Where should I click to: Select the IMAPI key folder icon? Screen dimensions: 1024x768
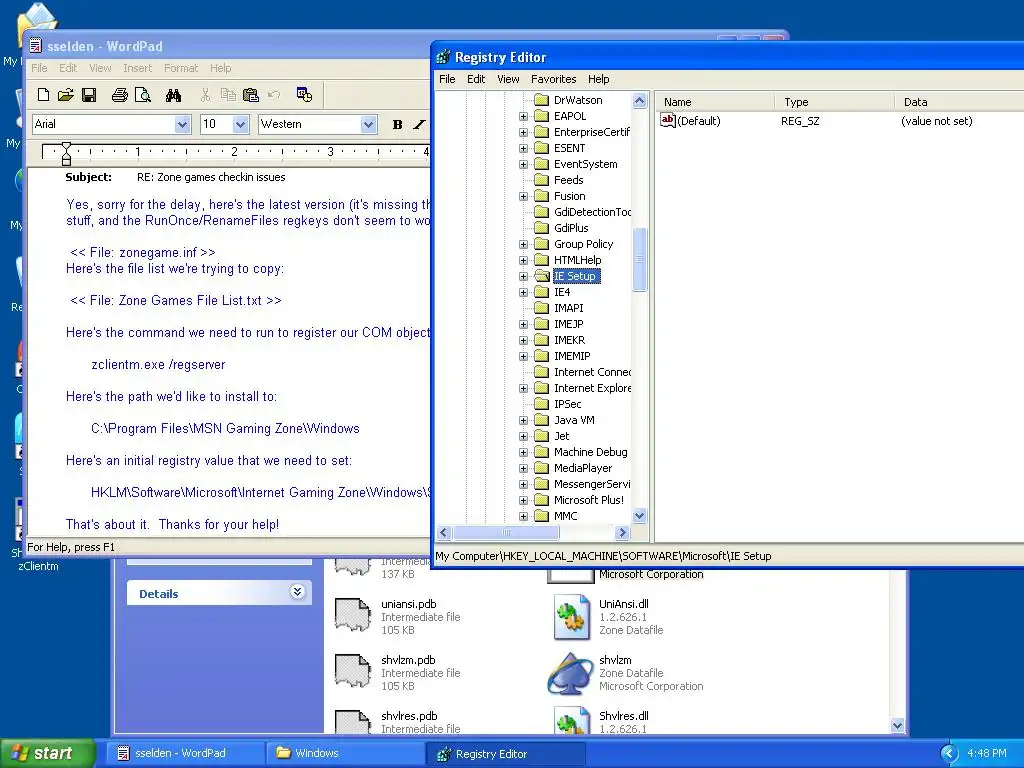click(541, 308)
